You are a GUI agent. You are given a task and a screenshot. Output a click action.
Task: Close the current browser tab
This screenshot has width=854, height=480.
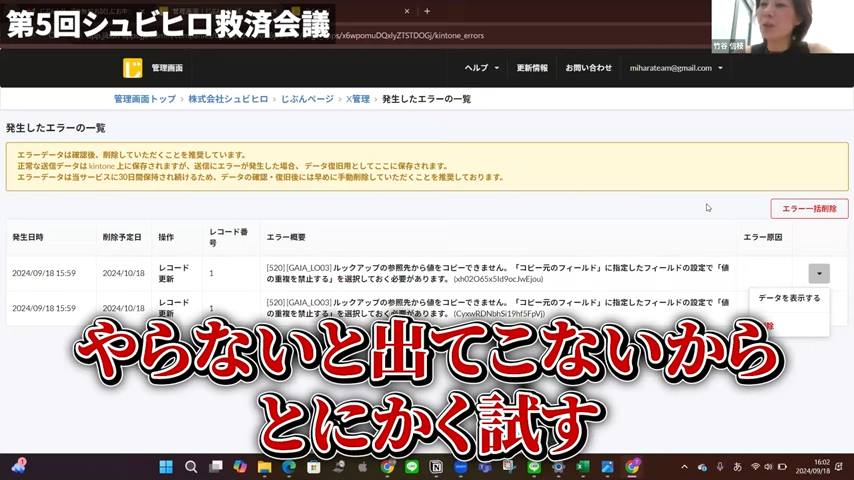[x=407, y=11]
